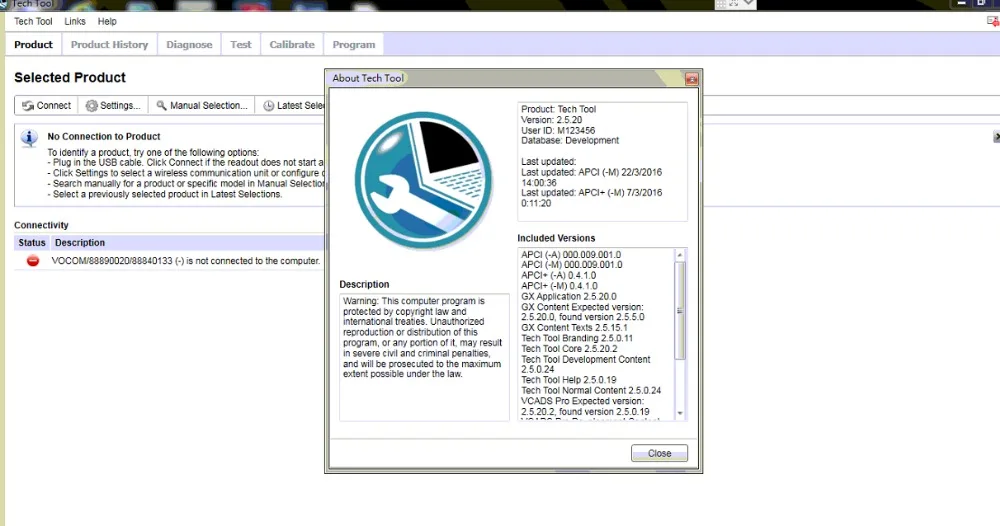Click 'No Connection to Product' heading
Screen dimensions: 1000x526
[x=104, y=136]
